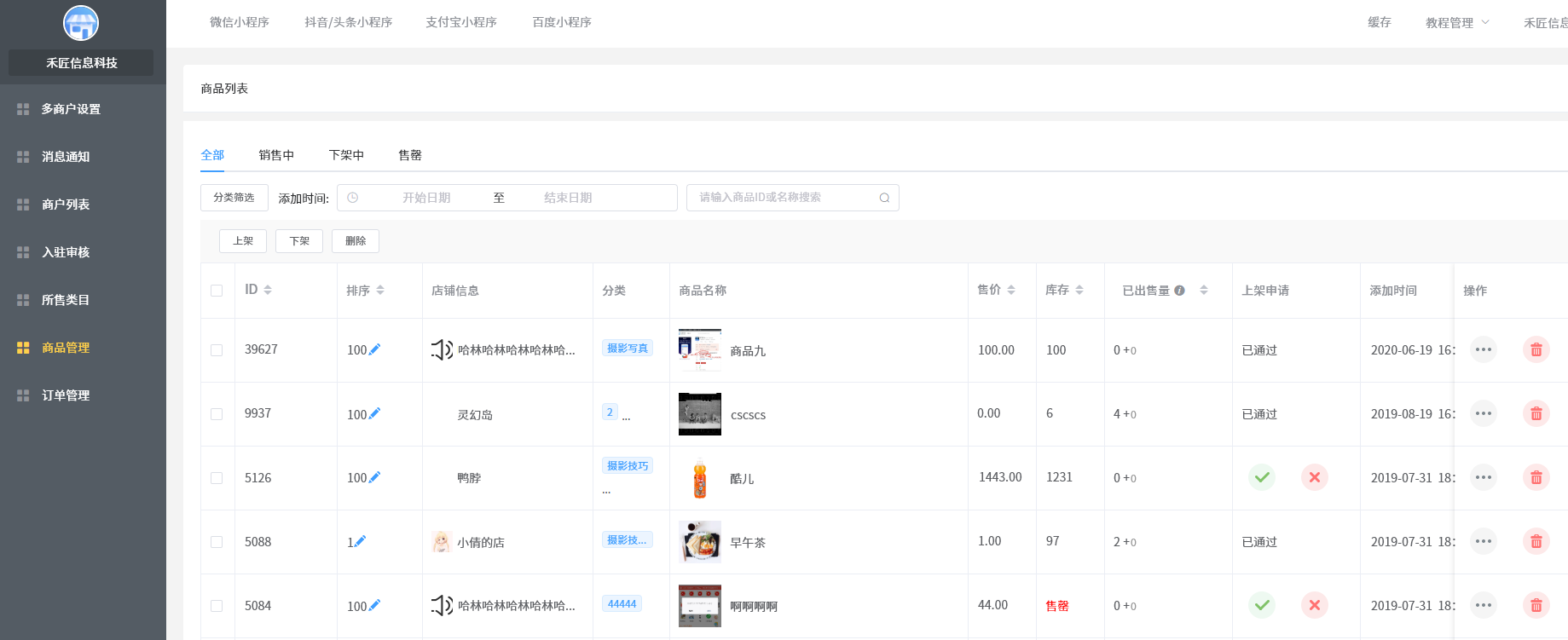Open 订单管理 in sidebar

point(66,395)
